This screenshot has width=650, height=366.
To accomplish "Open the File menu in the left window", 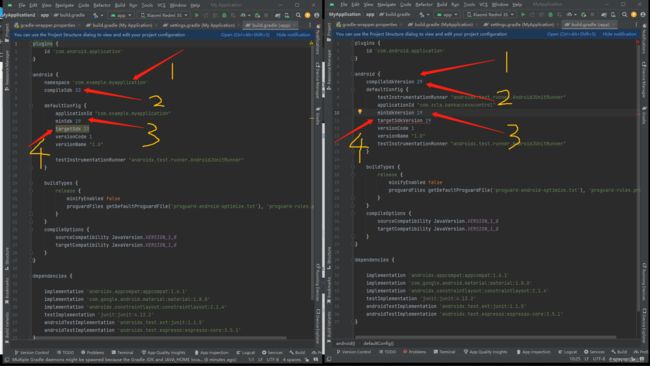I will (x=22, y=5).
